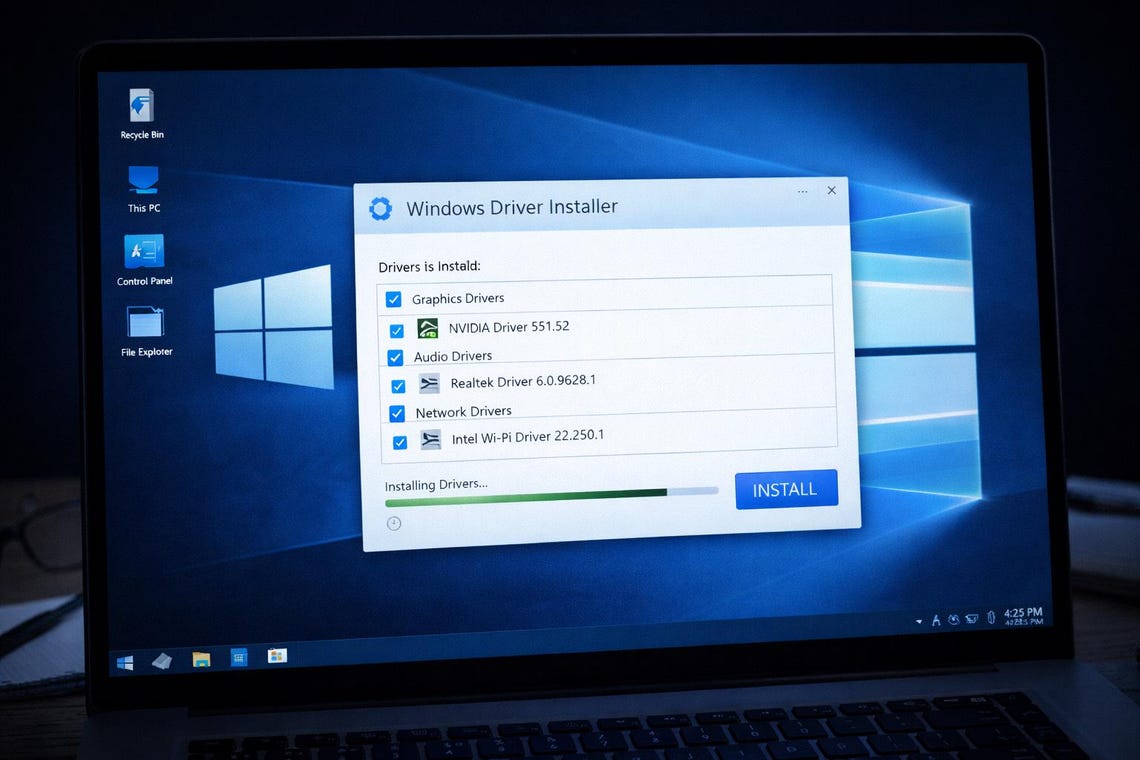
Task: Click the round tray icon beside letter A
Action: click(953, 620)
